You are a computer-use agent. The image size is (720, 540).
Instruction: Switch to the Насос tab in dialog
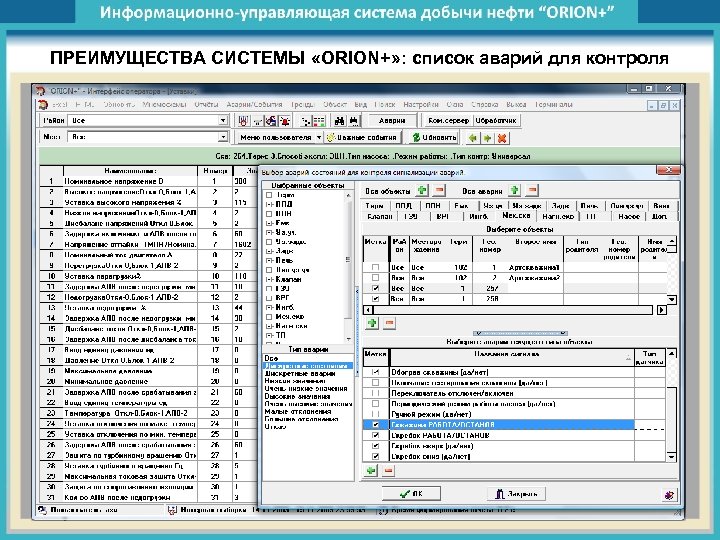(x=629, y=216)
